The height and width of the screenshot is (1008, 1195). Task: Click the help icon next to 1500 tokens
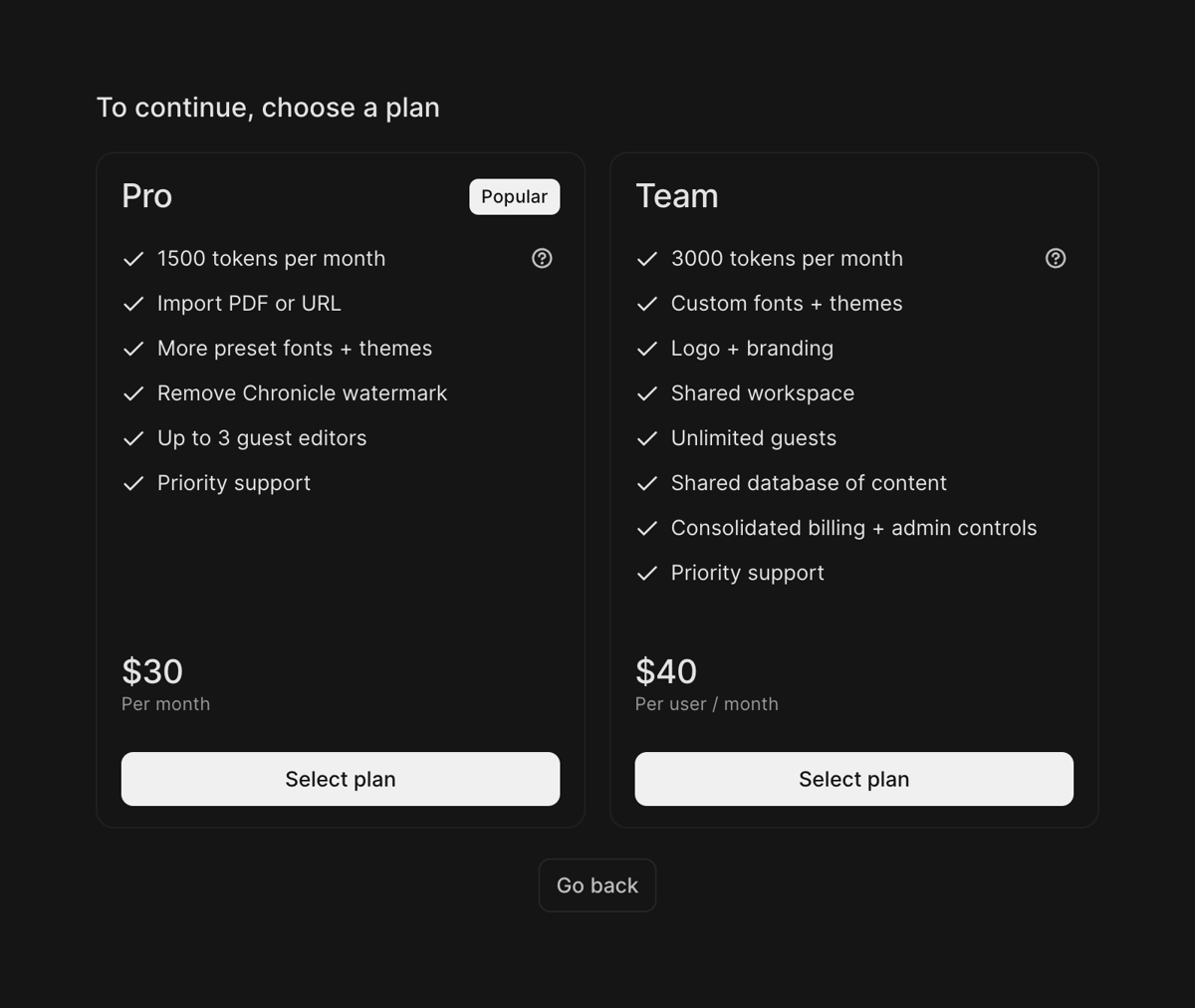click(542, 258)
